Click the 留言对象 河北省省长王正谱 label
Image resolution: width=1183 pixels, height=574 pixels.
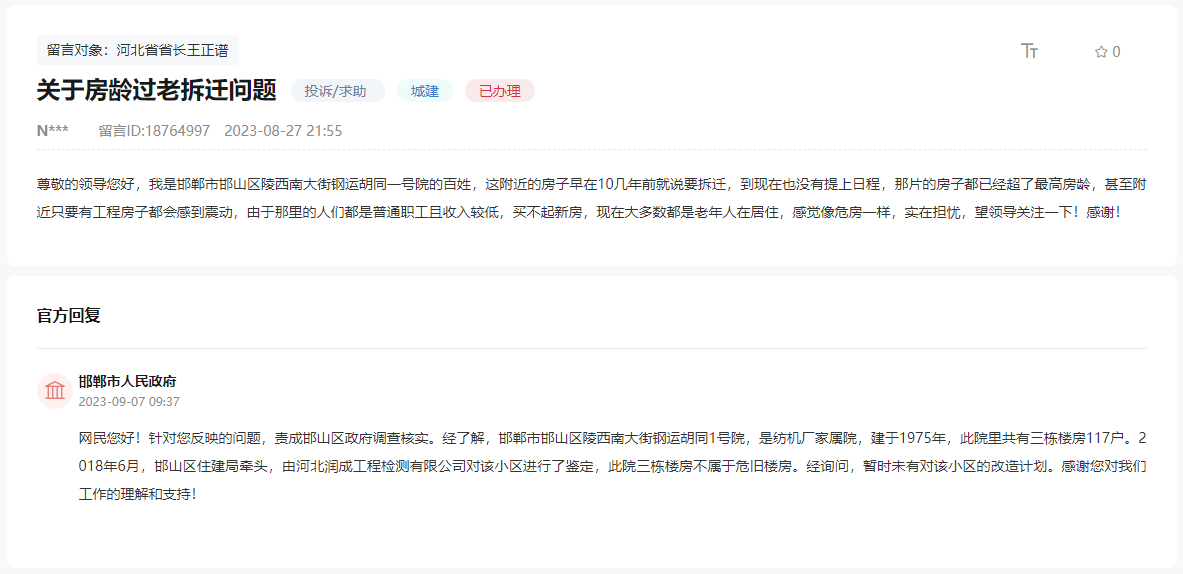(x=138, y=51)
